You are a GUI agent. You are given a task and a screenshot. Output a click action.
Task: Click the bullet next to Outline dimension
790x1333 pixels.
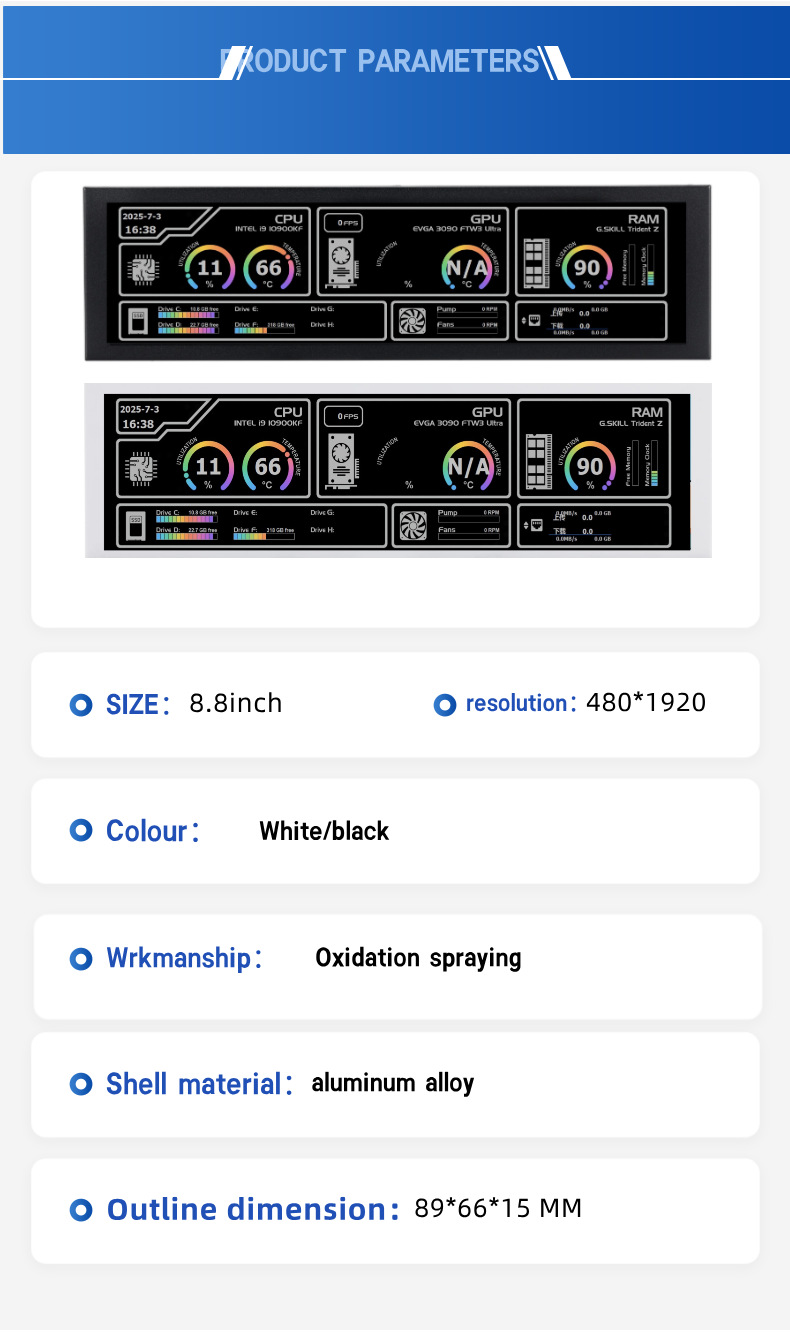[81, 1210]
